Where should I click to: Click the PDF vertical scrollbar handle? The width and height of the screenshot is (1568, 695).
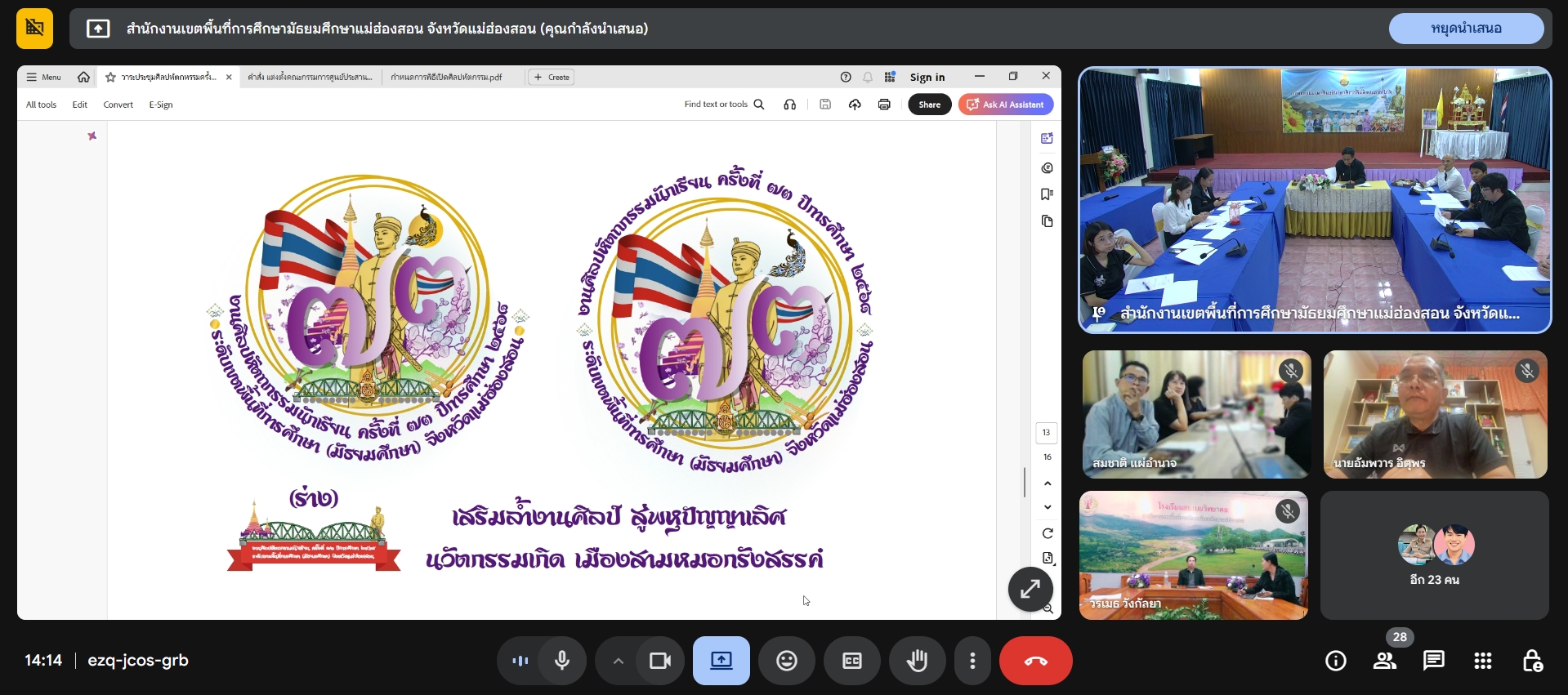click(x=1025, y=482)
